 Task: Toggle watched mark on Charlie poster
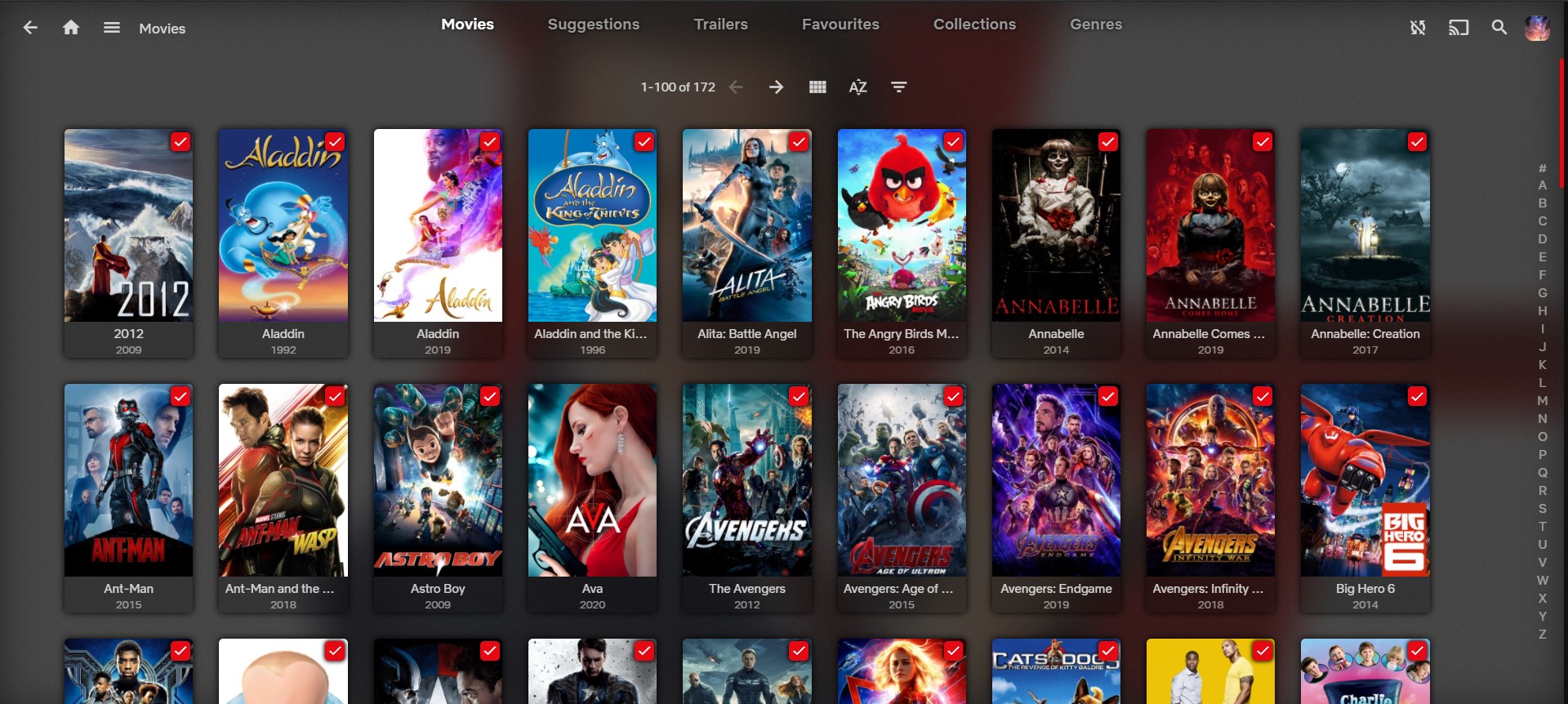pyautogui.click(x=1417, y=652)
